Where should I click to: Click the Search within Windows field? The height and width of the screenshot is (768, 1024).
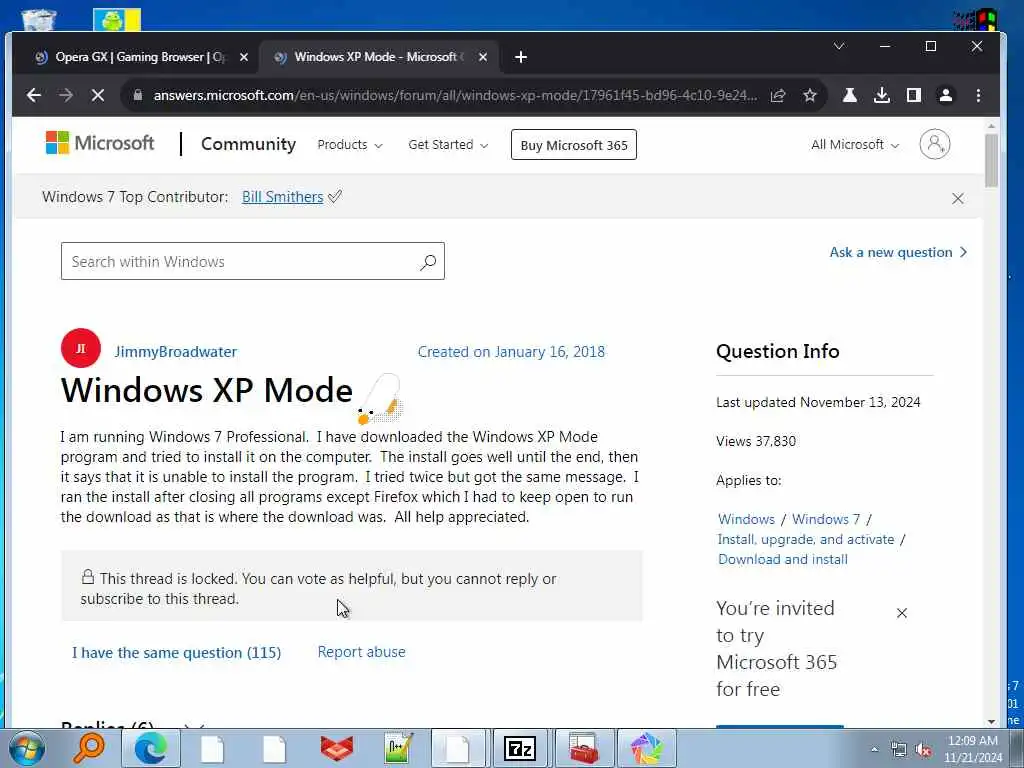point(253,261)
